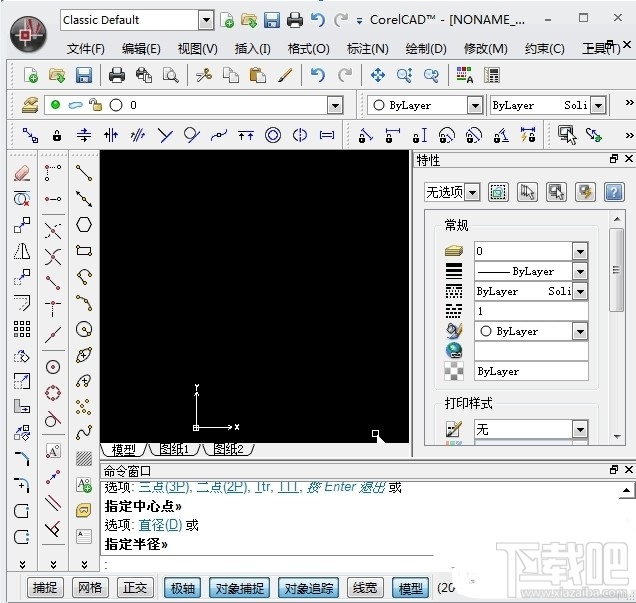Select the Erase tool in the left toolbar
Viewport: 636px width, 603px height.
[22, 173]
